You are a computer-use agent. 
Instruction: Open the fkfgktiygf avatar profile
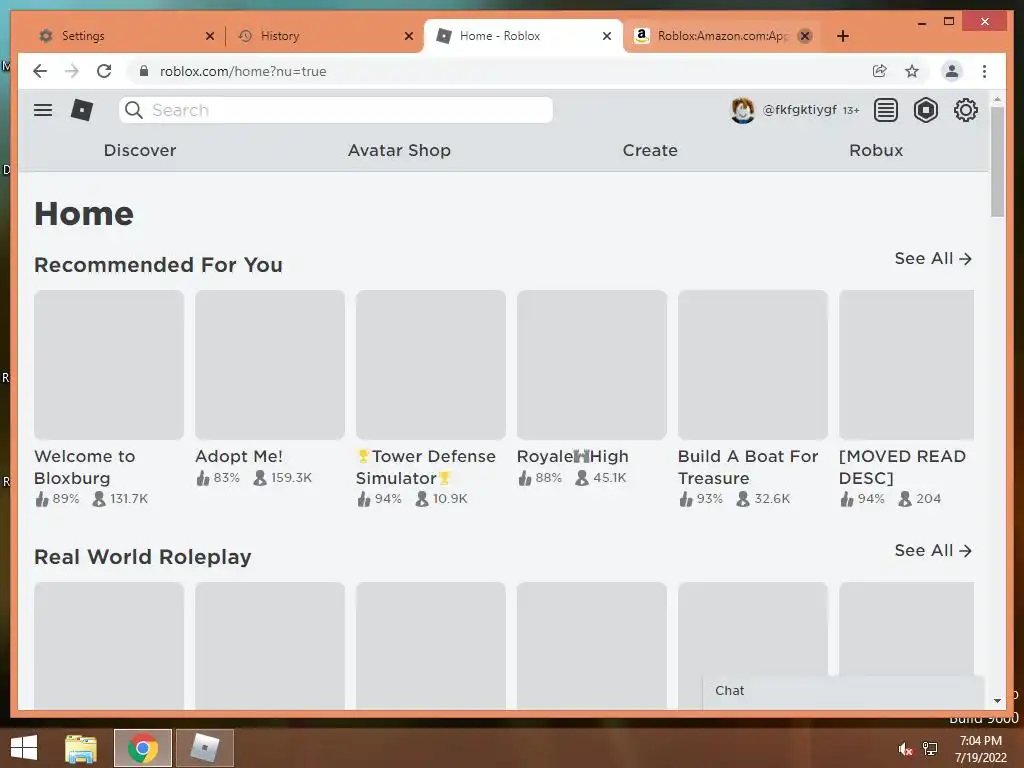743,110
